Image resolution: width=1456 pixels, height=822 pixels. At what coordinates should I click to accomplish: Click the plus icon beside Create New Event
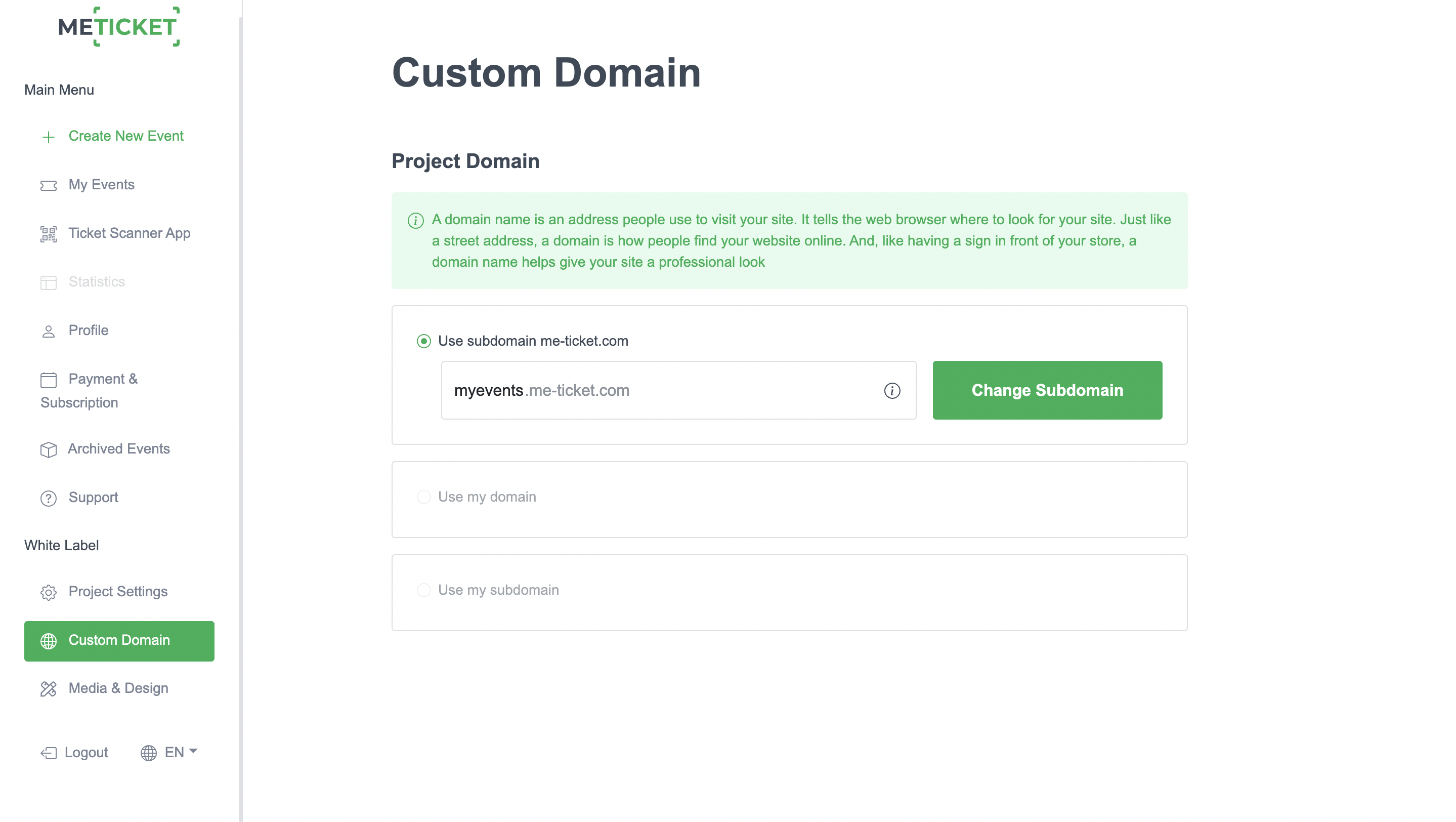pyautogui.click(x=49, y=137)
